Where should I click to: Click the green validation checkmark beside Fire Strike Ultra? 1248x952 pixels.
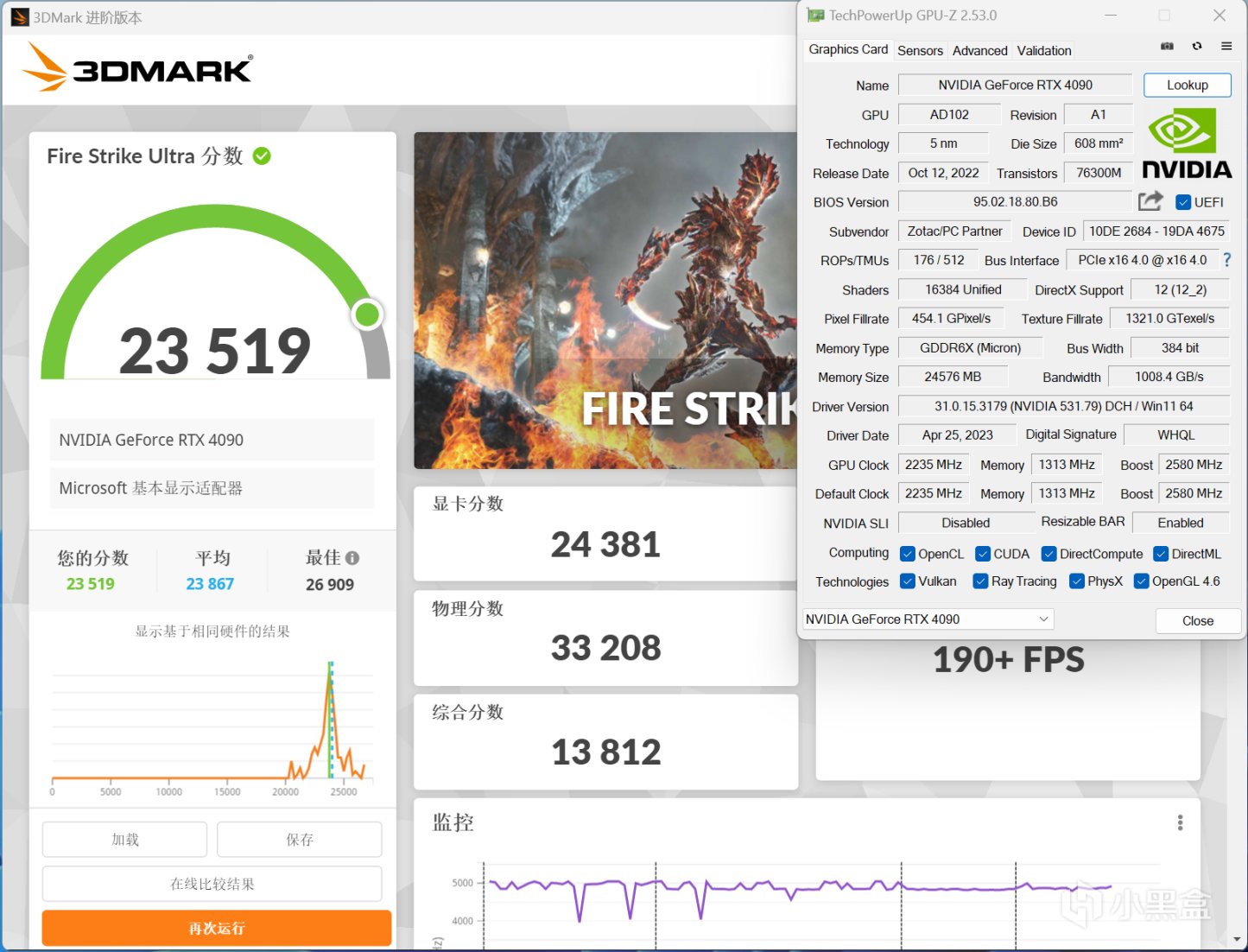[262, 156]
